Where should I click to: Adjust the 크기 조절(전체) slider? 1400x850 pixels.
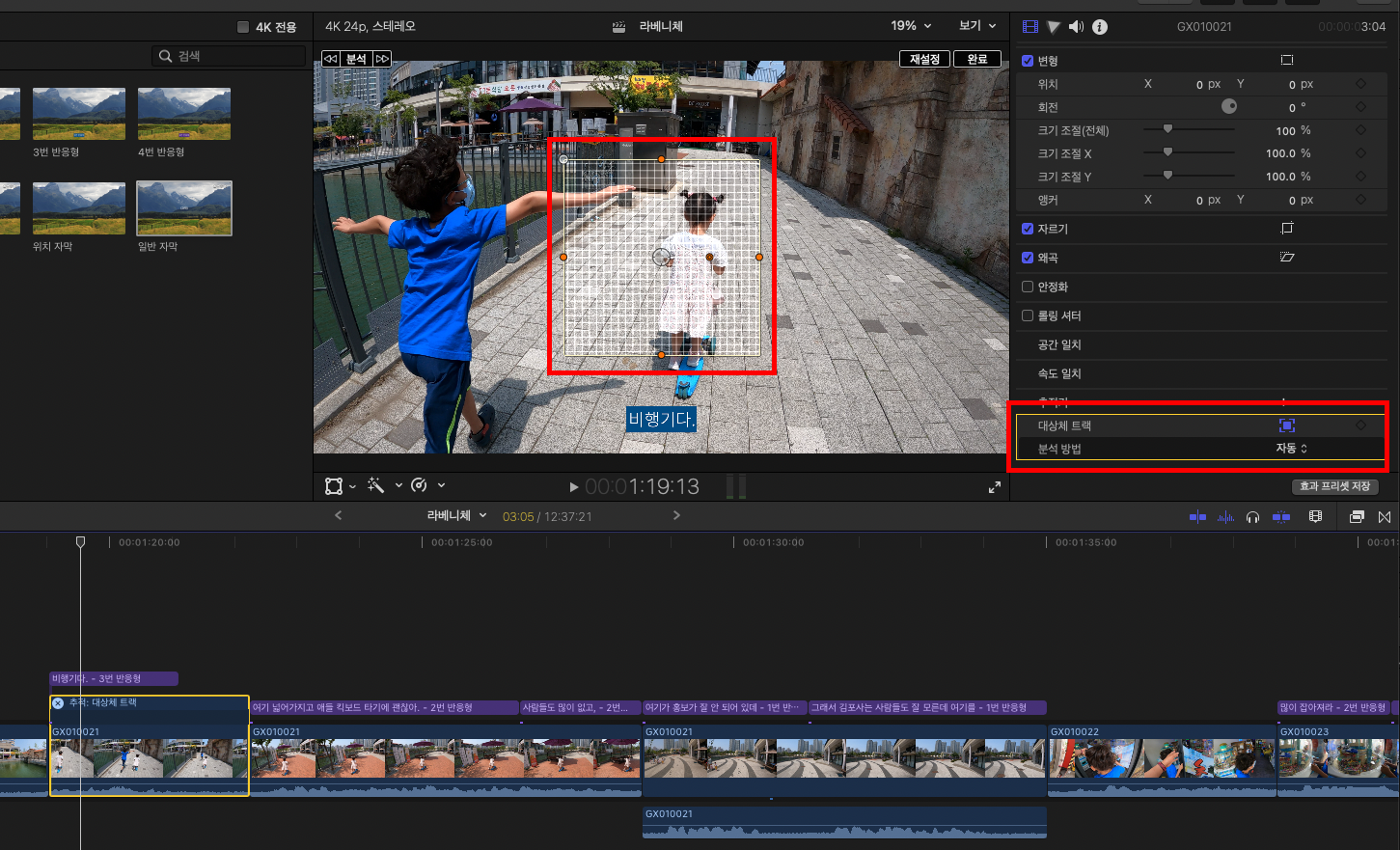pyautogui.click(x=1167, y=129)
